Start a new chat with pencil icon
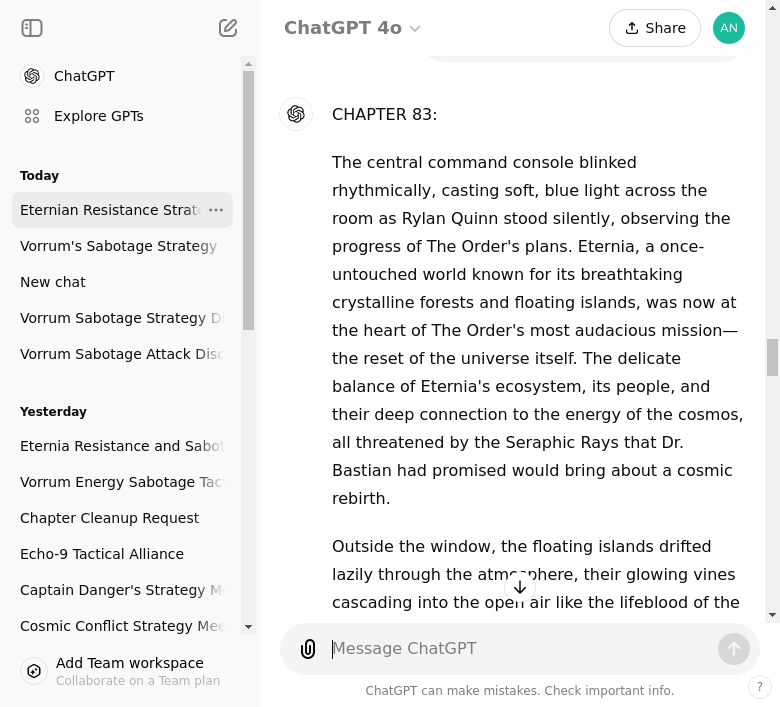The image size is (780, 707). point(228,28)
